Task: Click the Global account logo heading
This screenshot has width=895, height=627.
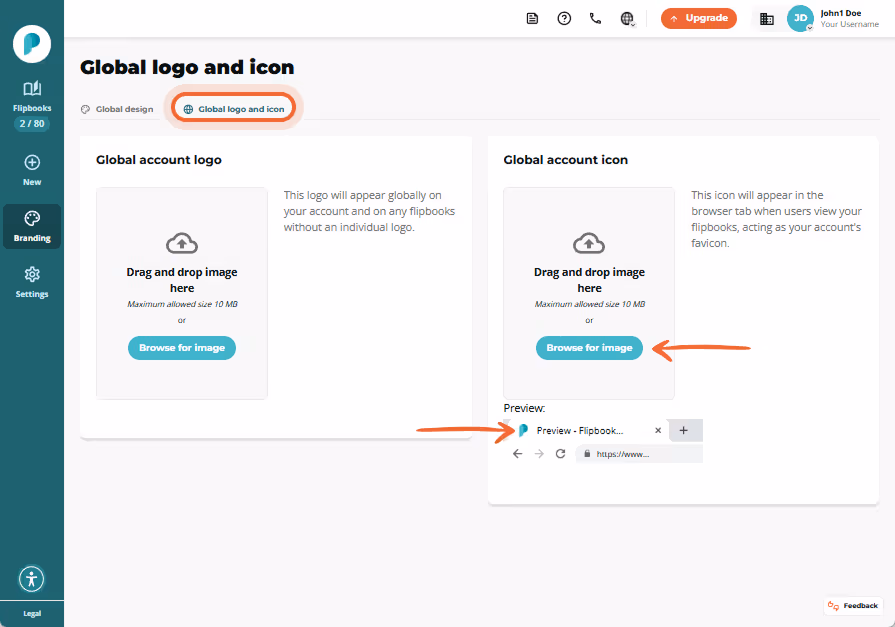Action: (159, 160)
